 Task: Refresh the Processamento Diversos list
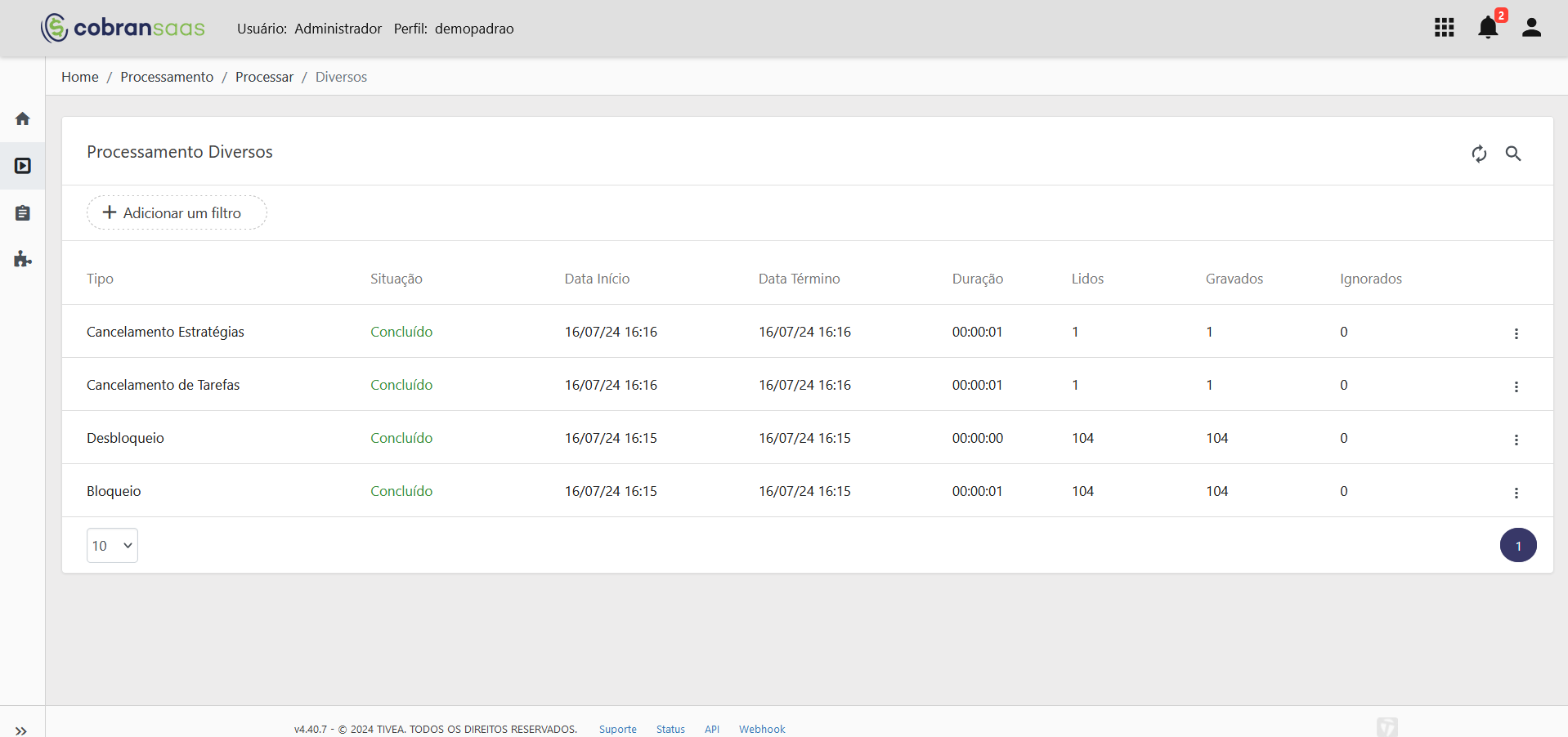1479,154
